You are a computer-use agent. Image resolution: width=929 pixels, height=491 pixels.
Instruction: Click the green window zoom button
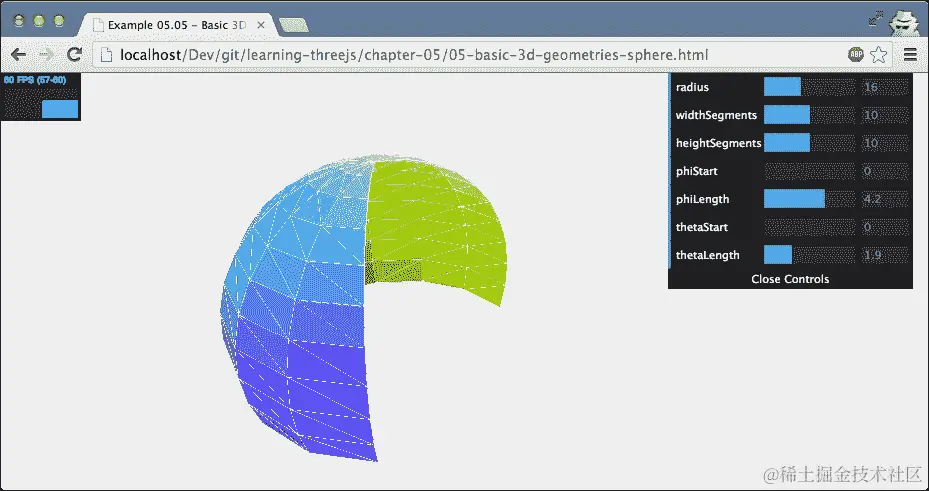click(x=59, y=21)
